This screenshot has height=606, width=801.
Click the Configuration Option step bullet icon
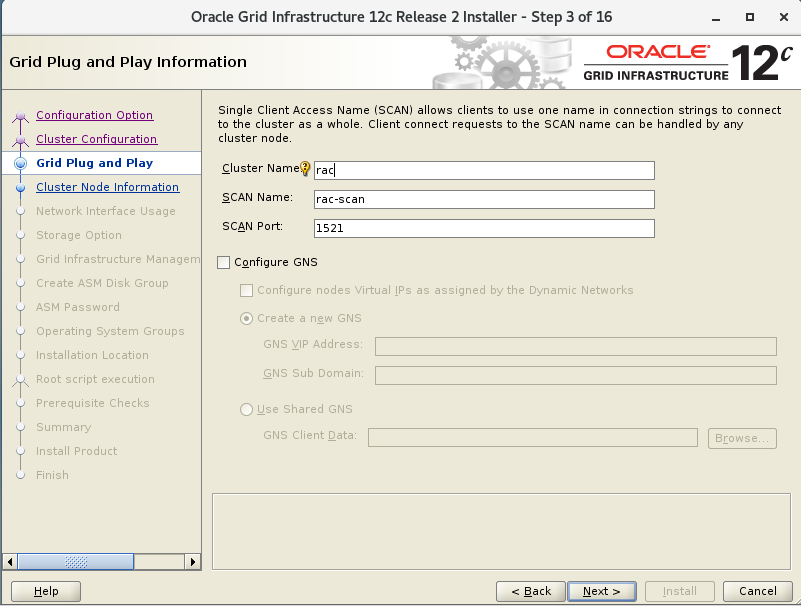[20, 116]
